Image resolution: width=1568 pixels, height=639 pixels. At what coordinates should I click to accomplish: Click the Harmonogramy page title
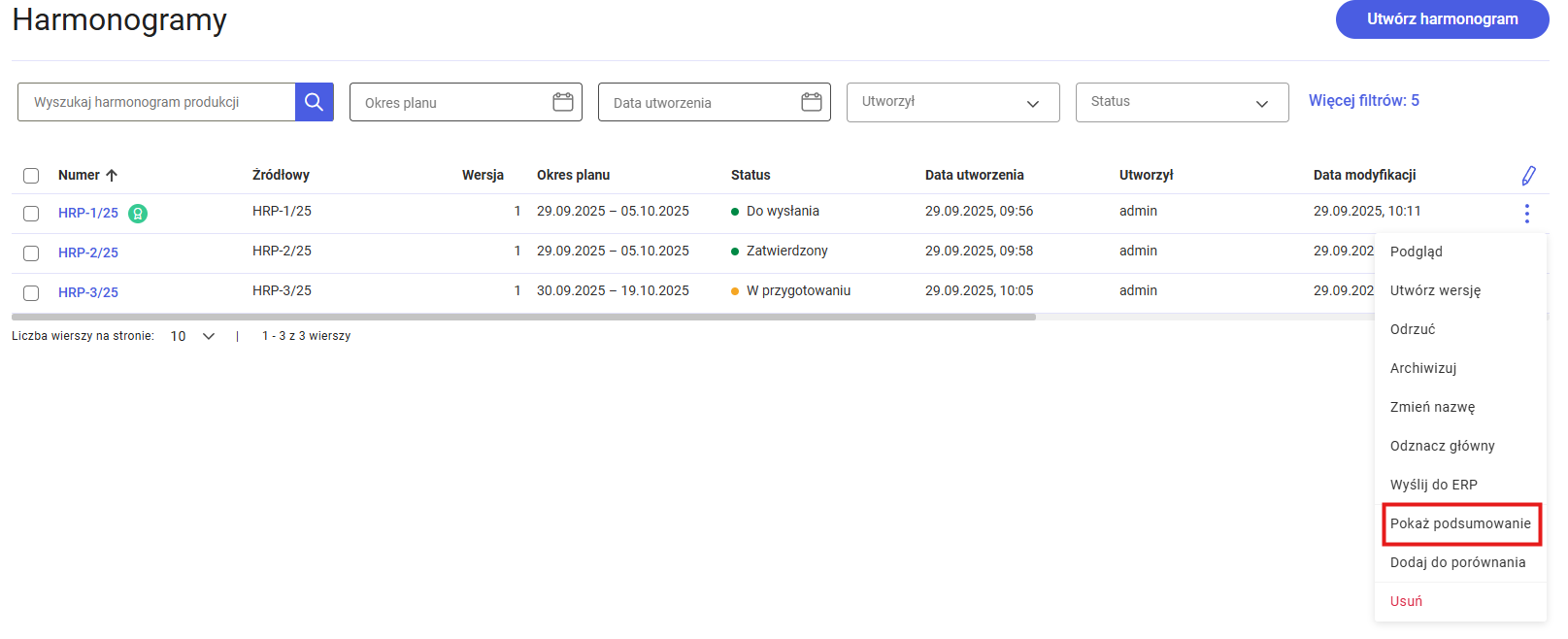119,19
